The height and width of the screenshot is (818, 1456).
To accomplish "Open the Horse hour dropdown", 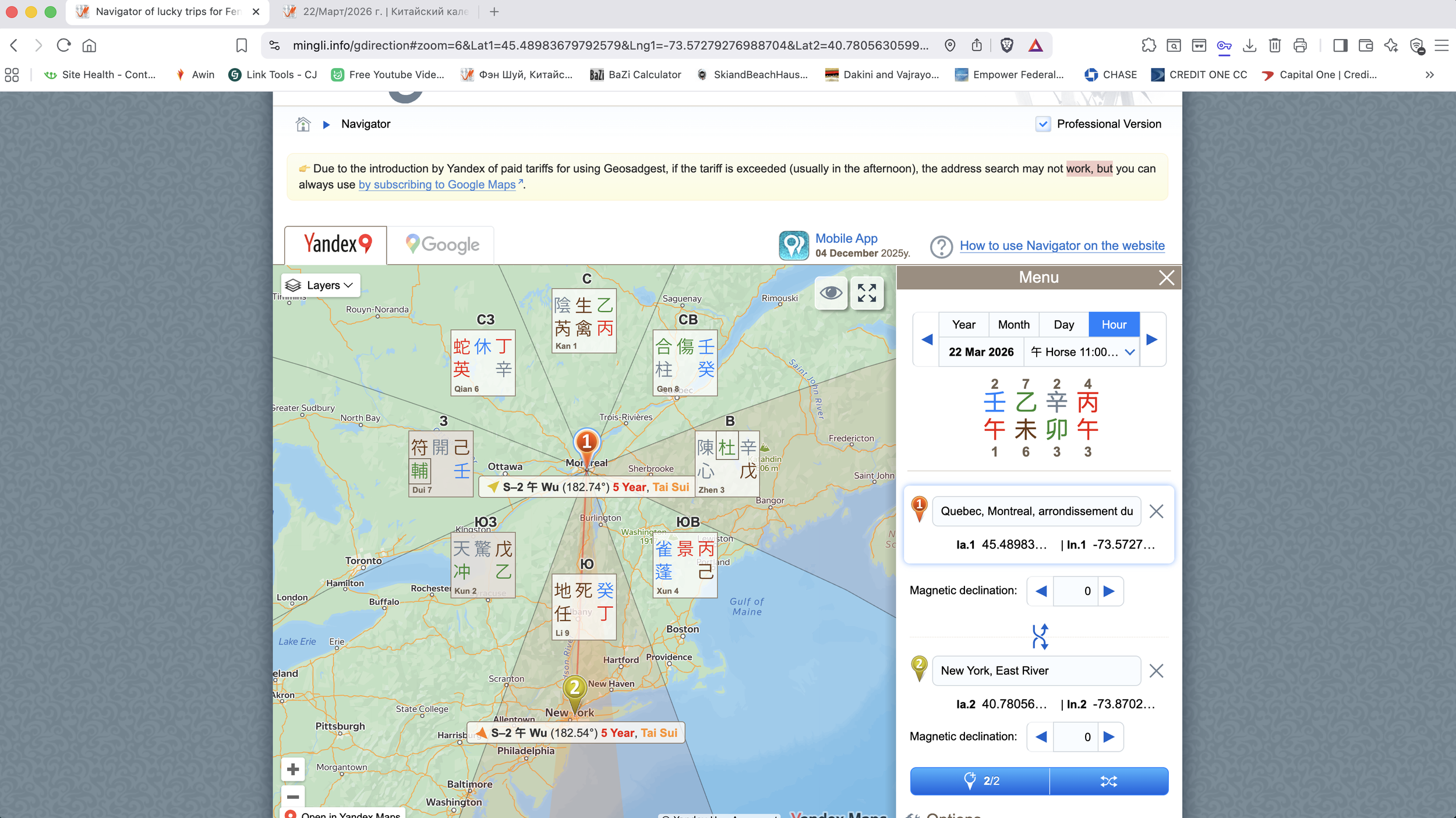I will click(1081, 352).
